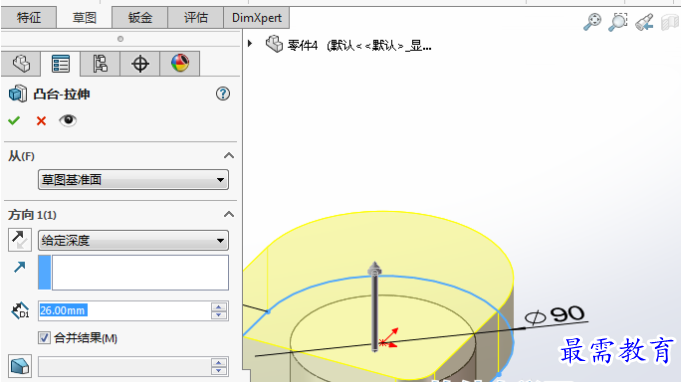Increase depth with up spinner arrow
Screen dimensions: 682x382
(x=219, y=306)
